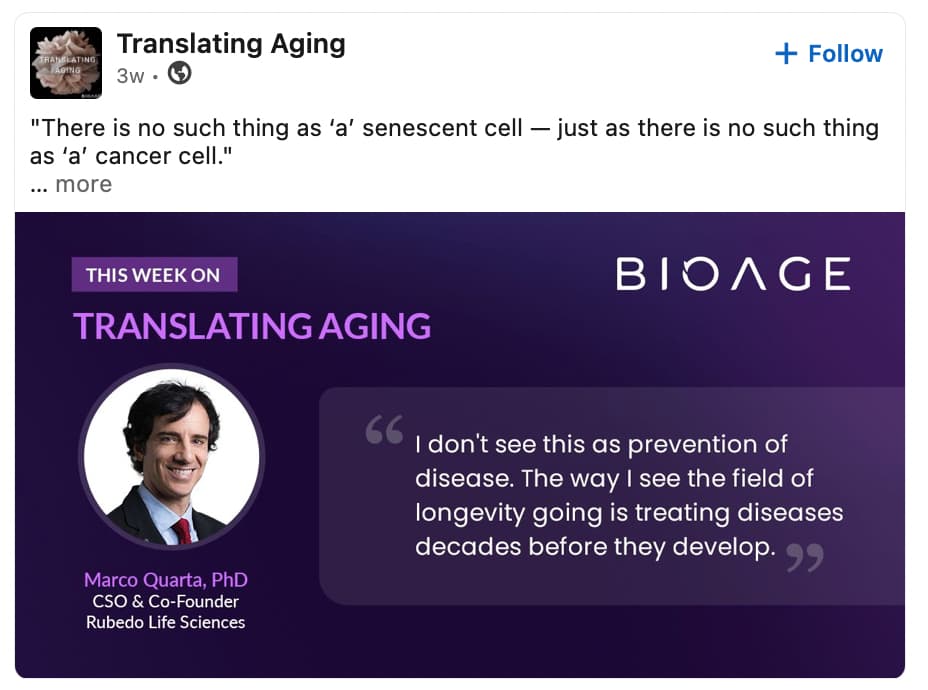
Task: Click the Rubedo Life Sciences company text
Action: [x=166, y=623]
